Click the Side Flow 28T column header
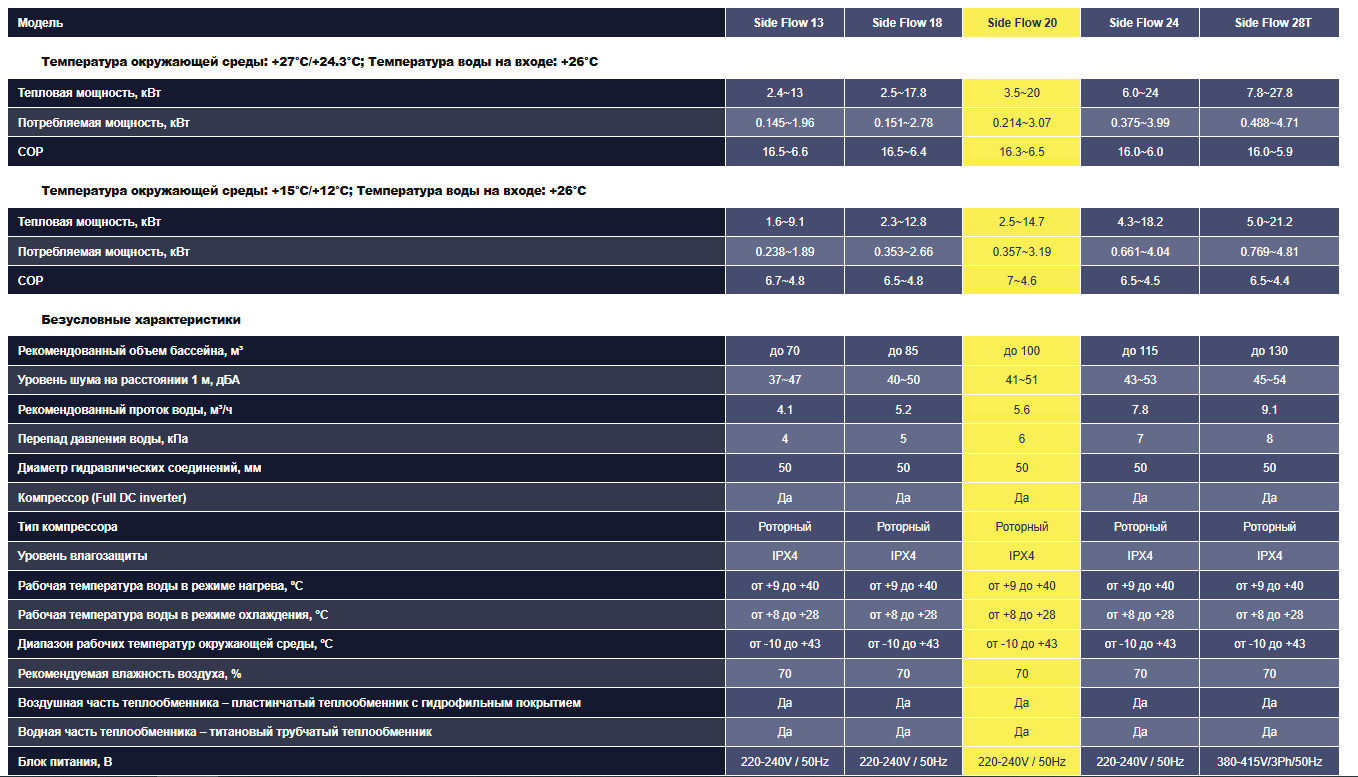This screenshot has width=1358, height=777. [1269, 23]
